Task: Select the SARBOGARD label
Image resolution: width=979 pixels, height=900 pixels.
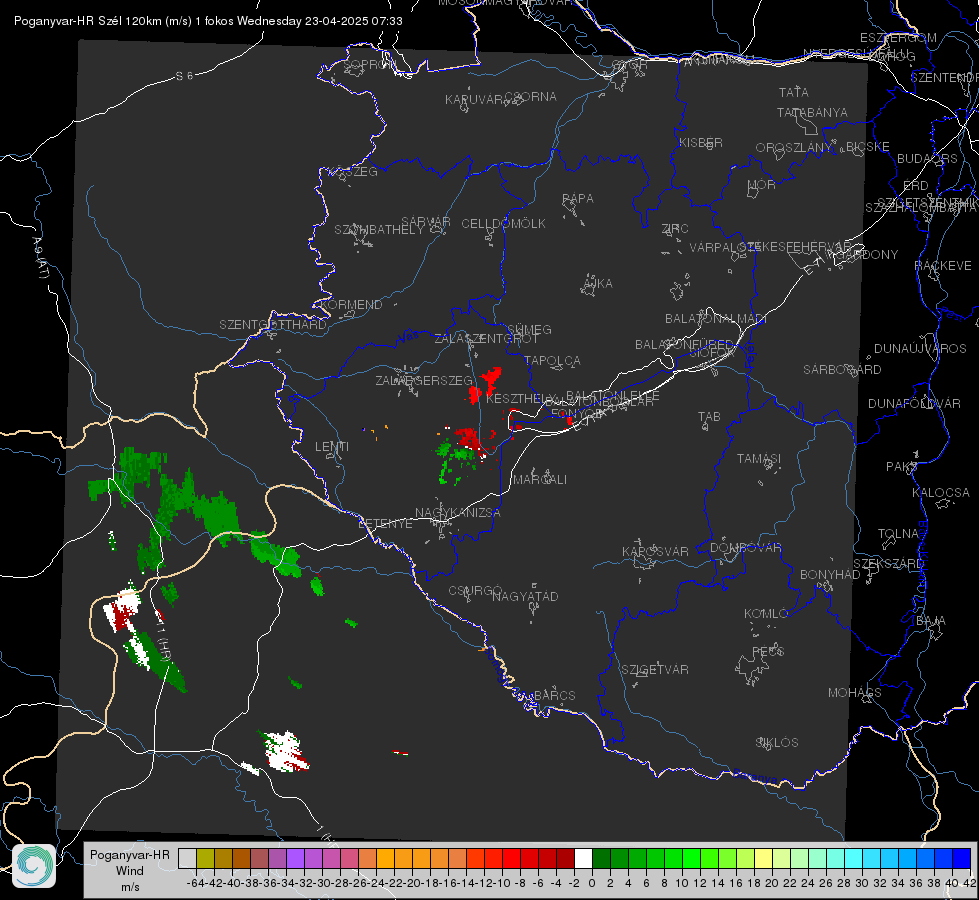Action: pos(842,370)
